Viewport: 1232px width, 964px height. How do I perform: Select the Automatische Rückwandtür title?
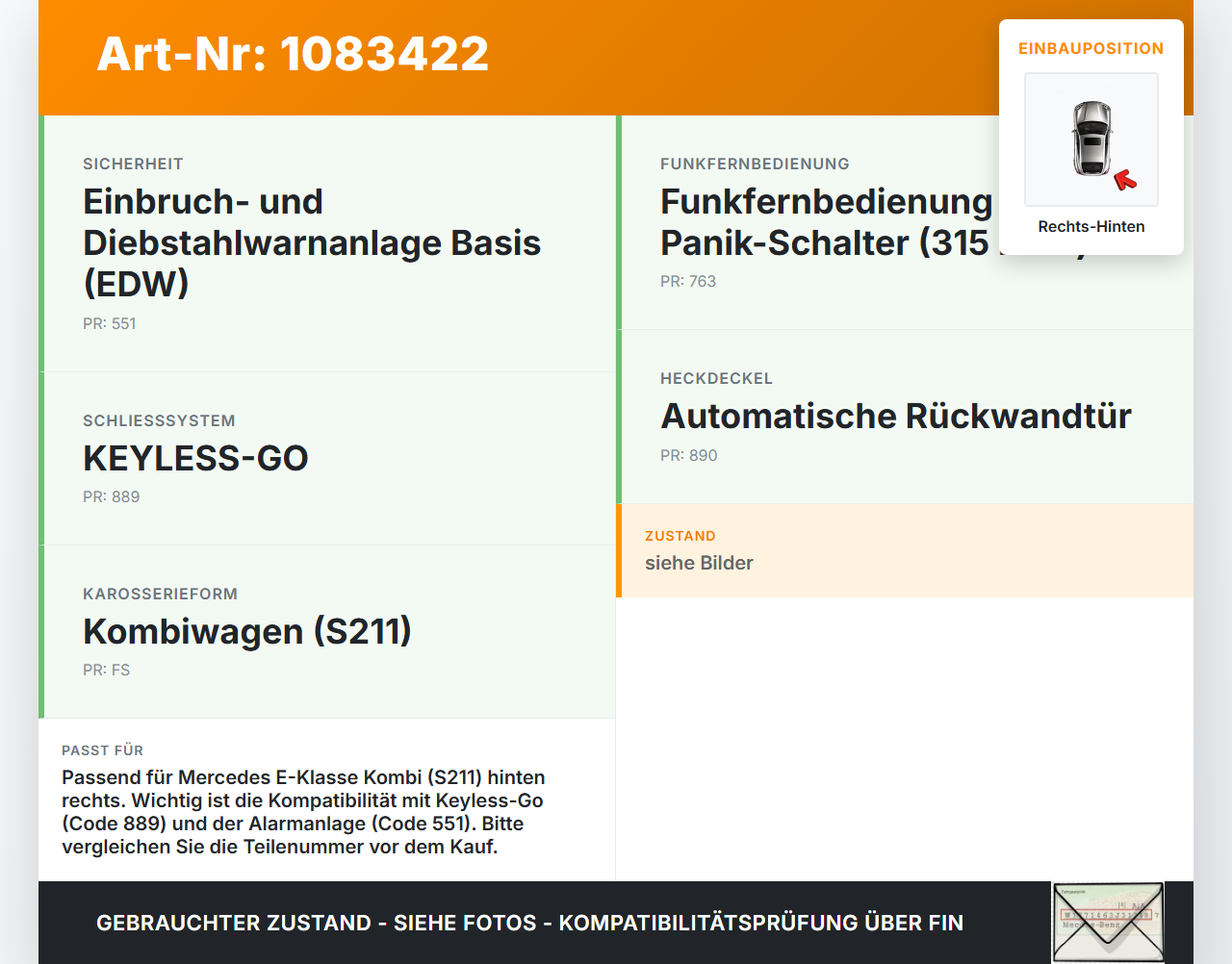point(896,417)
